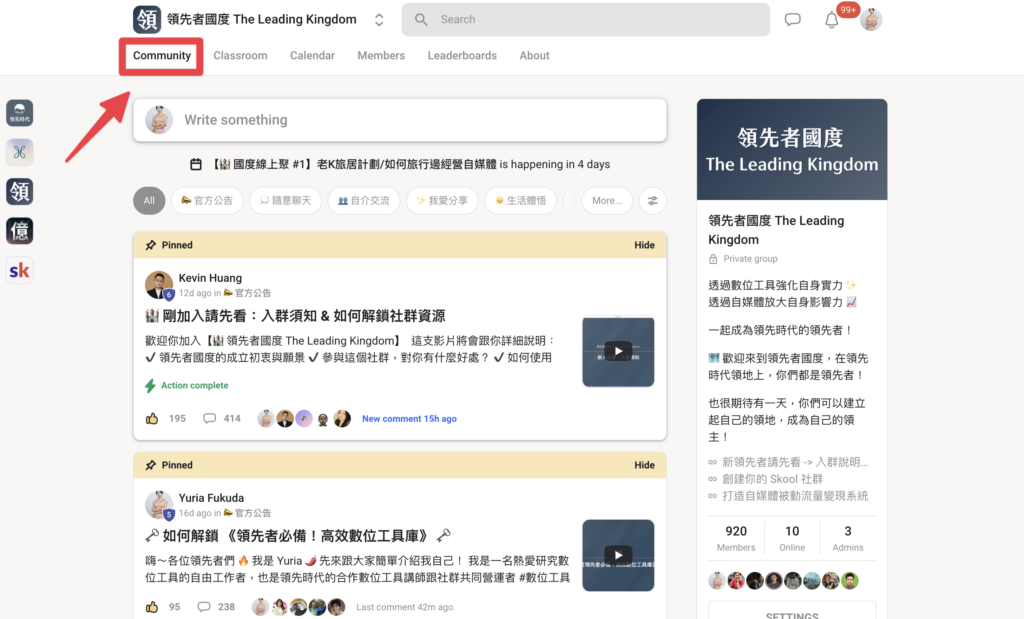
Task: Click Yuria Fukuda's avatar on post
Action: pos(159,505)
